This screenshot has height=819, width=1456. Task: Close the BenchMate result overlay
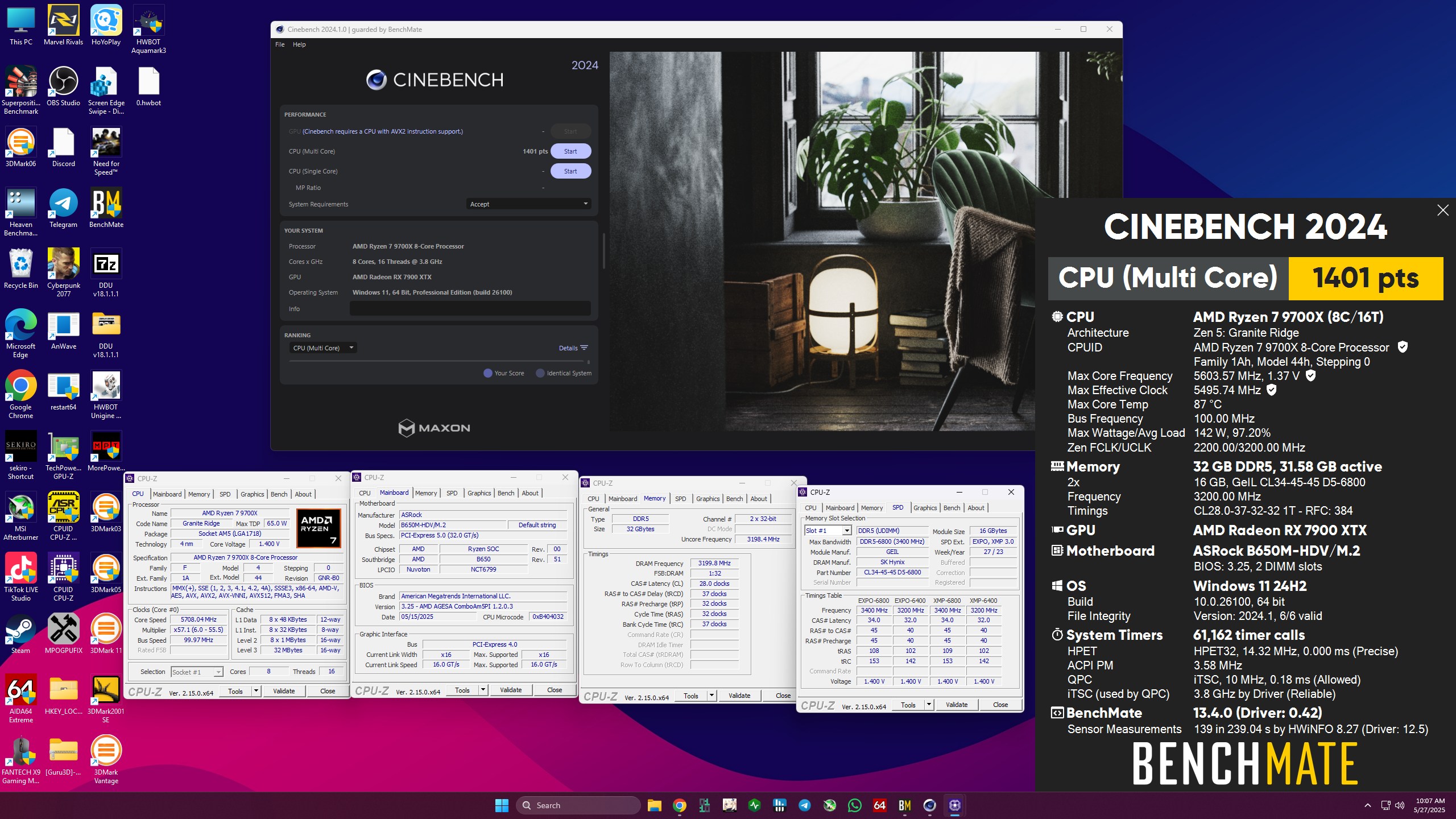click(1443, 210)
